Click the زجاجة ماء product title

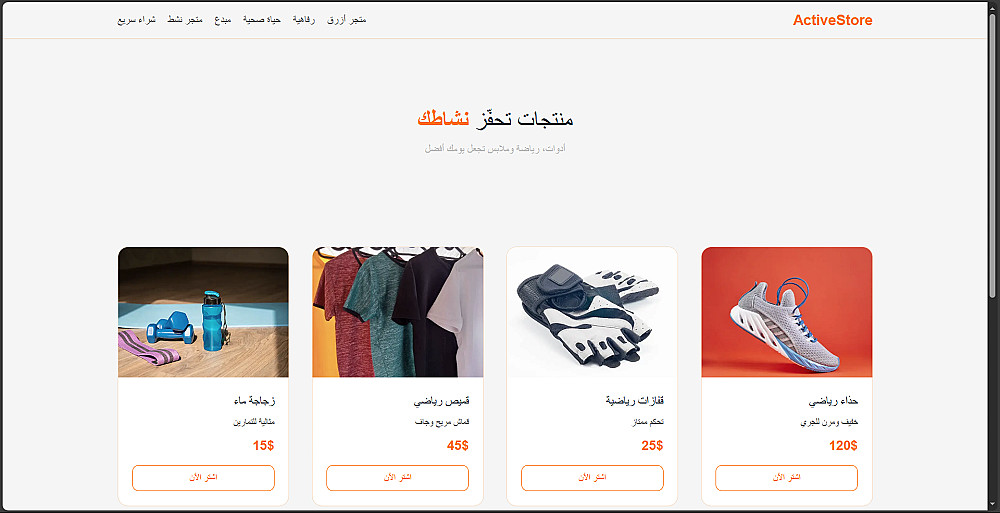(x=254, y=401)
